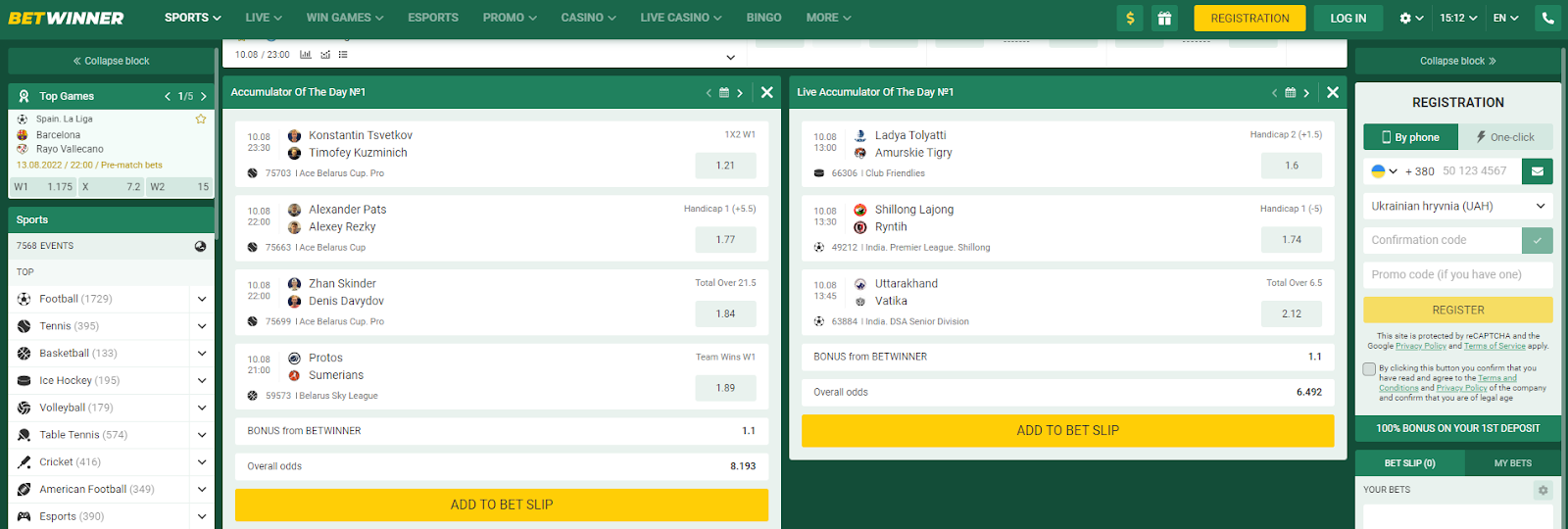Image resolution: width=1568 pixels, height=529 pixels.
Task: Close Accumulator Of The Day panel
Action: 767,92
